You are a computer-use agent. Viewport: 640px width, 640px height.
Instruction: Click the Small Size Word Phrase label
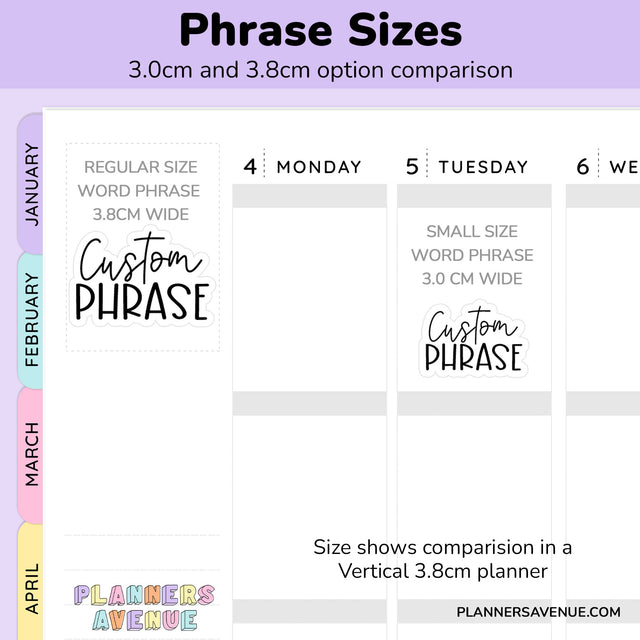point(472,255)
